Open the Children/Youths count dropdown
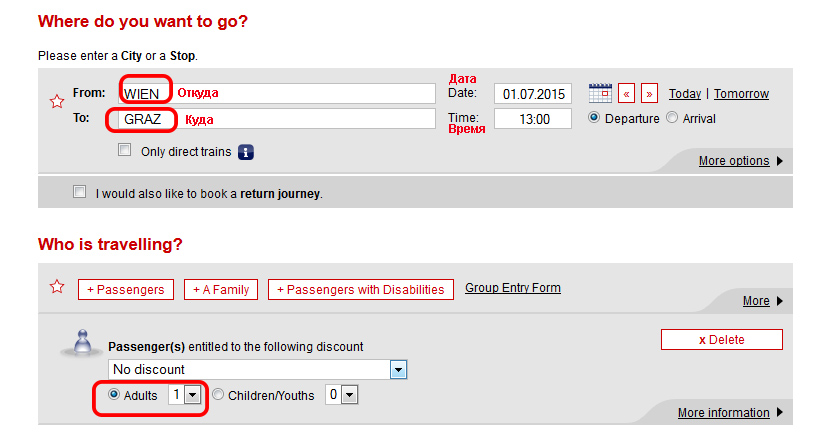Screen dimensions: 834x435 pos(341,395)
